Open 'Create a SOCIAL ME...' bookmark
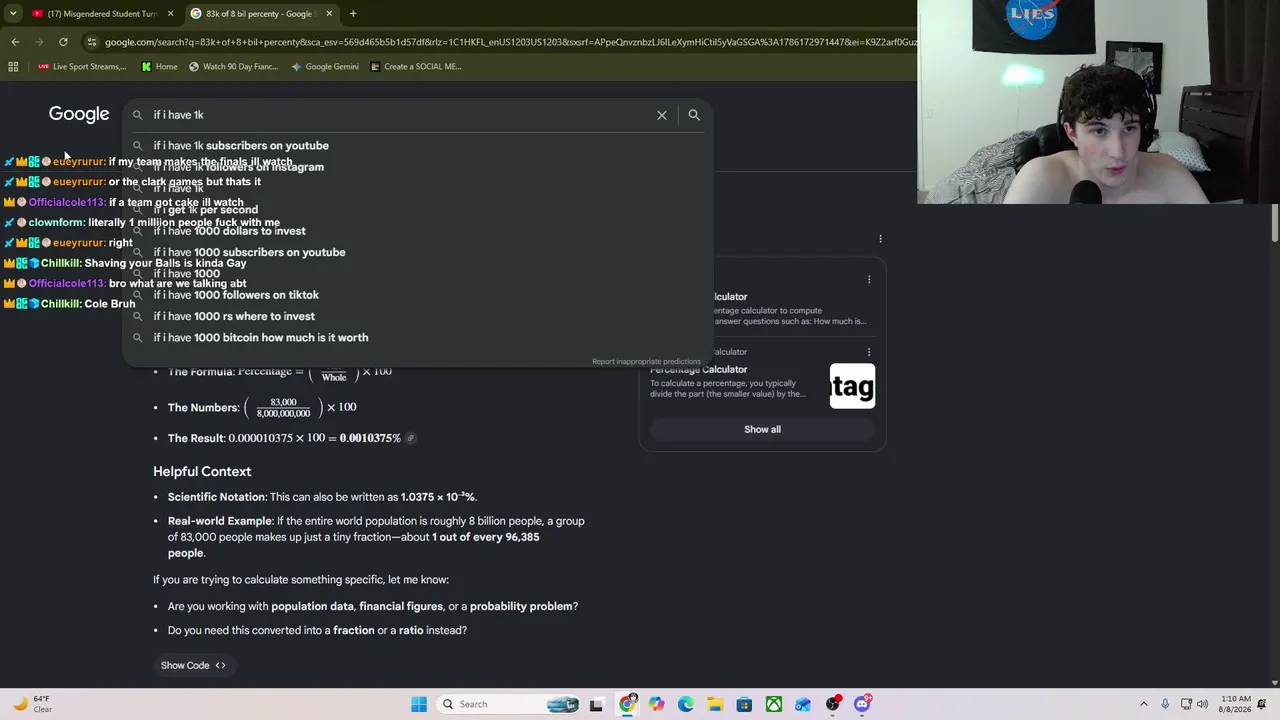1280x720 pixels. [x=416, y=67]
